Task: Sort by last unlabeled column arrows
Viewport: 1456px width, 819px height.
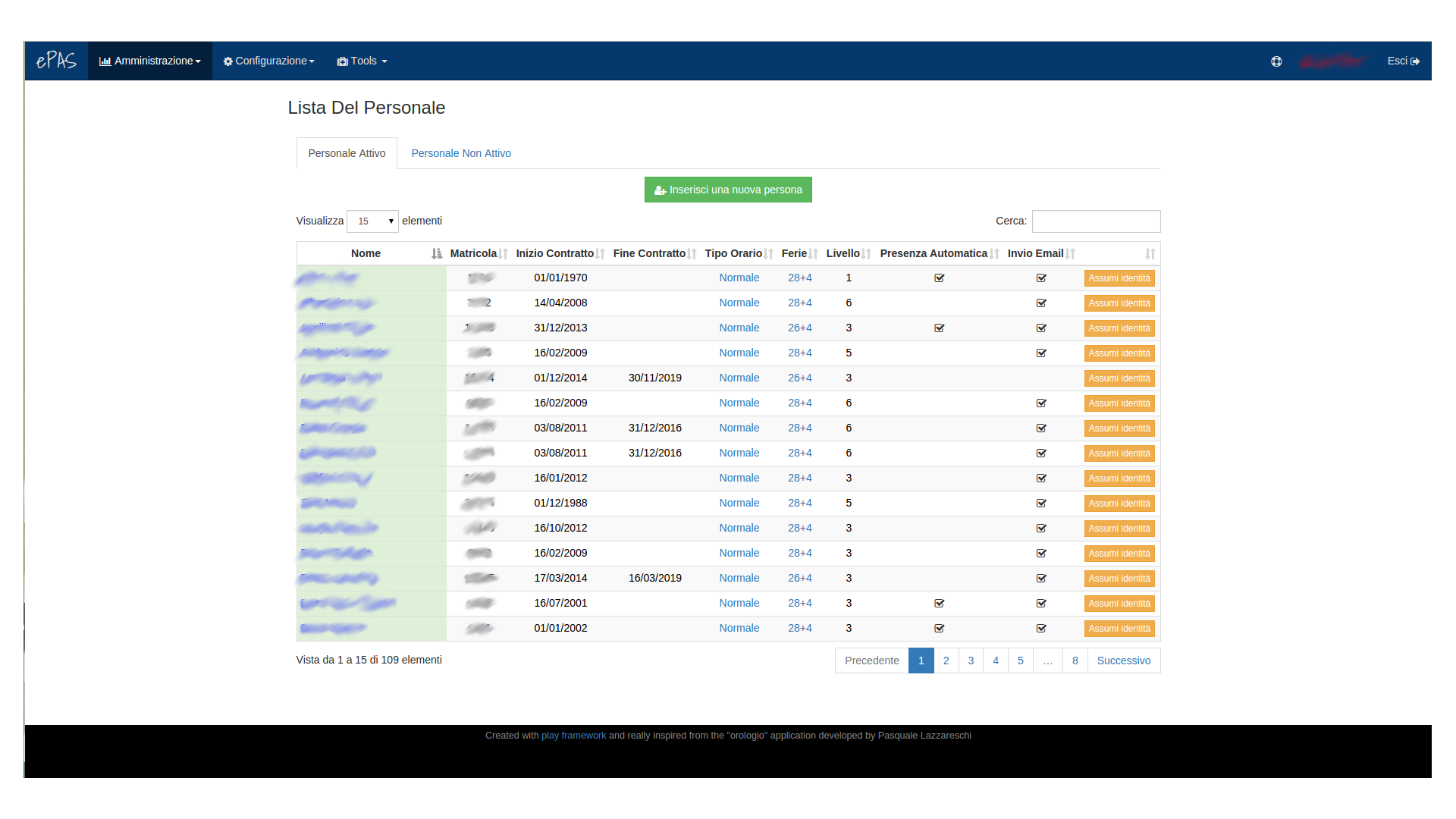Action: (x=1150, y=254)
